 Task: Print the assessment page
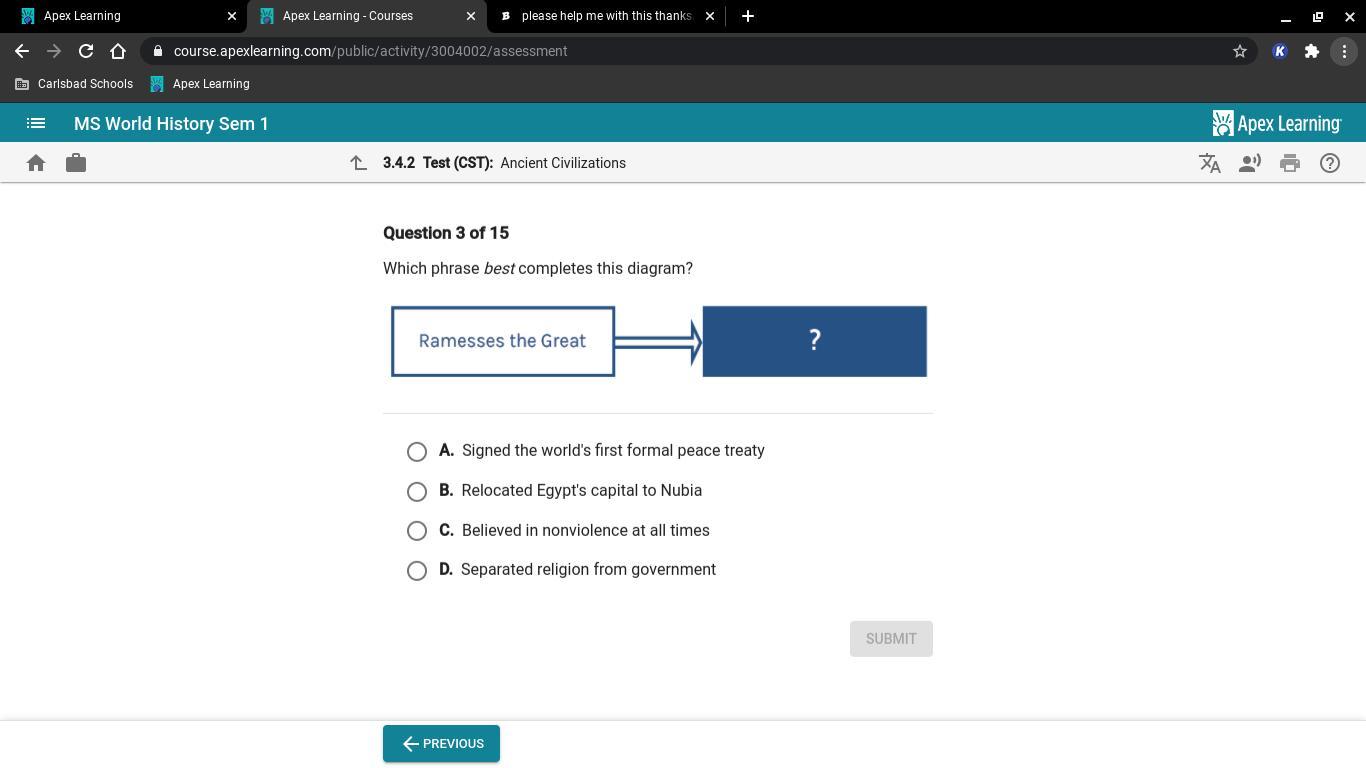coord(1290,163)
